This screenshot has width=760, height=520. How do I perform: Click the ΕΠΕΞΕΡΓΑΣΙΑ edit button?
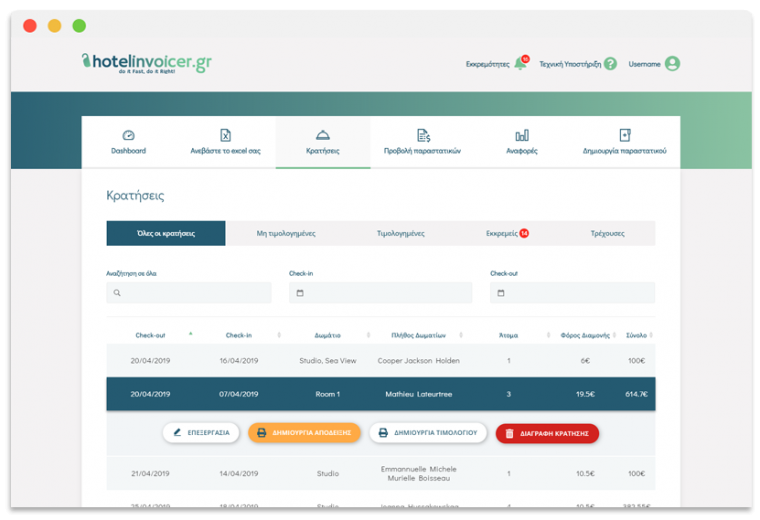coord(201,433)
